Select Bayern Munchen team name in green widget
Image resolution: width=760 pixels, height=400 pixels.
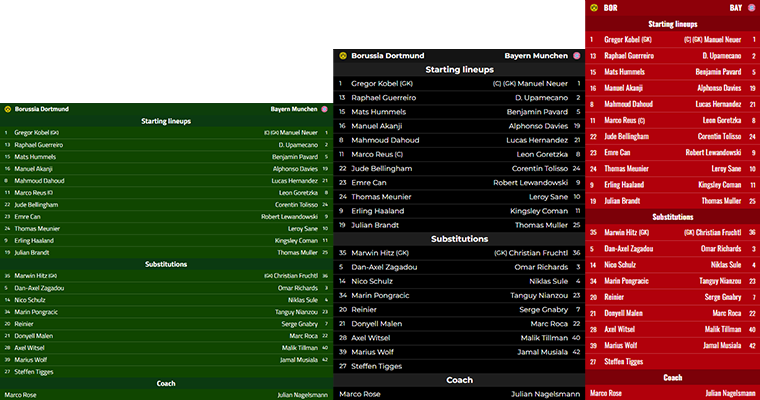tap(294, 109)
